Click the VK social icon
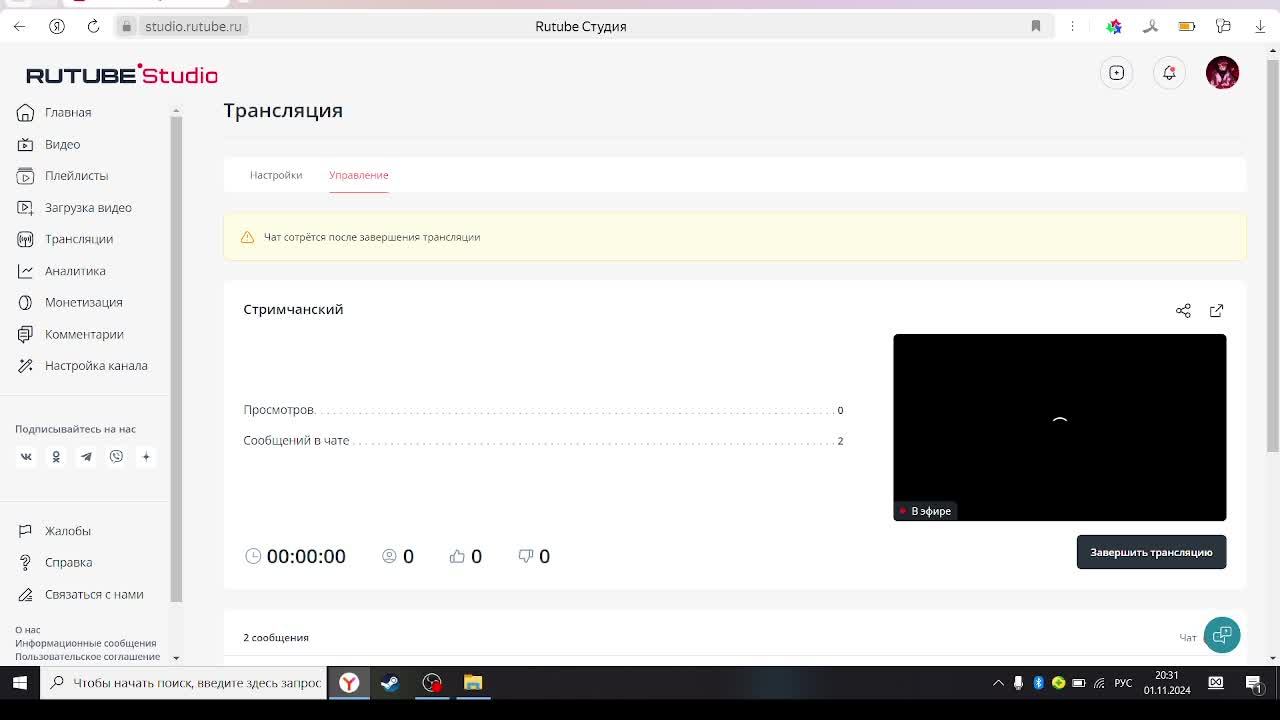The height and width of the screenshot is (720, 1280). 26,457
